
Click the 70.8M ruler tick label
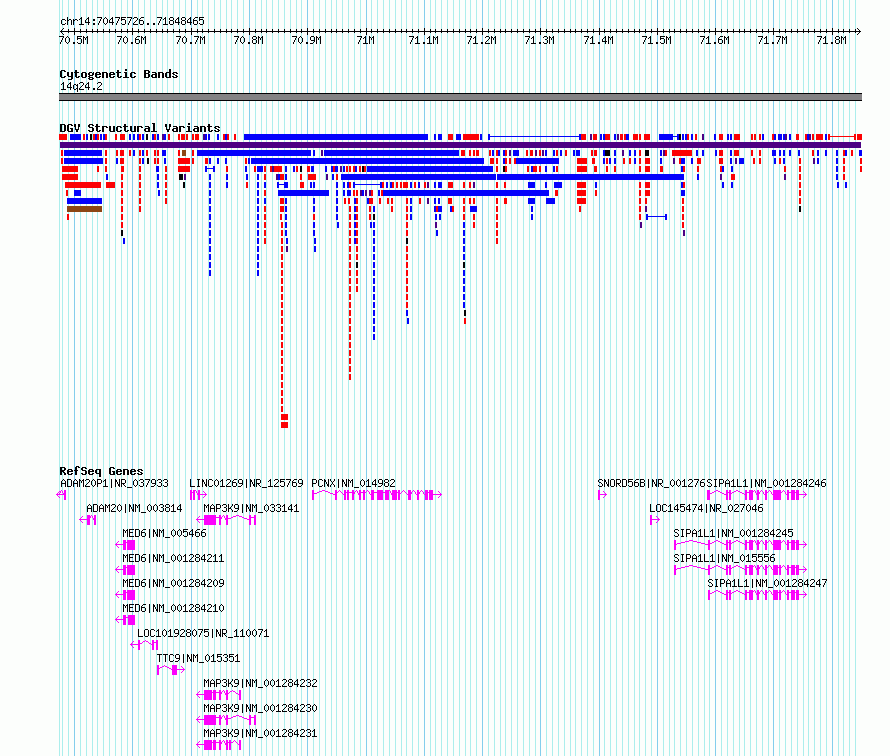pyautogui.click(x=249, y=40)
